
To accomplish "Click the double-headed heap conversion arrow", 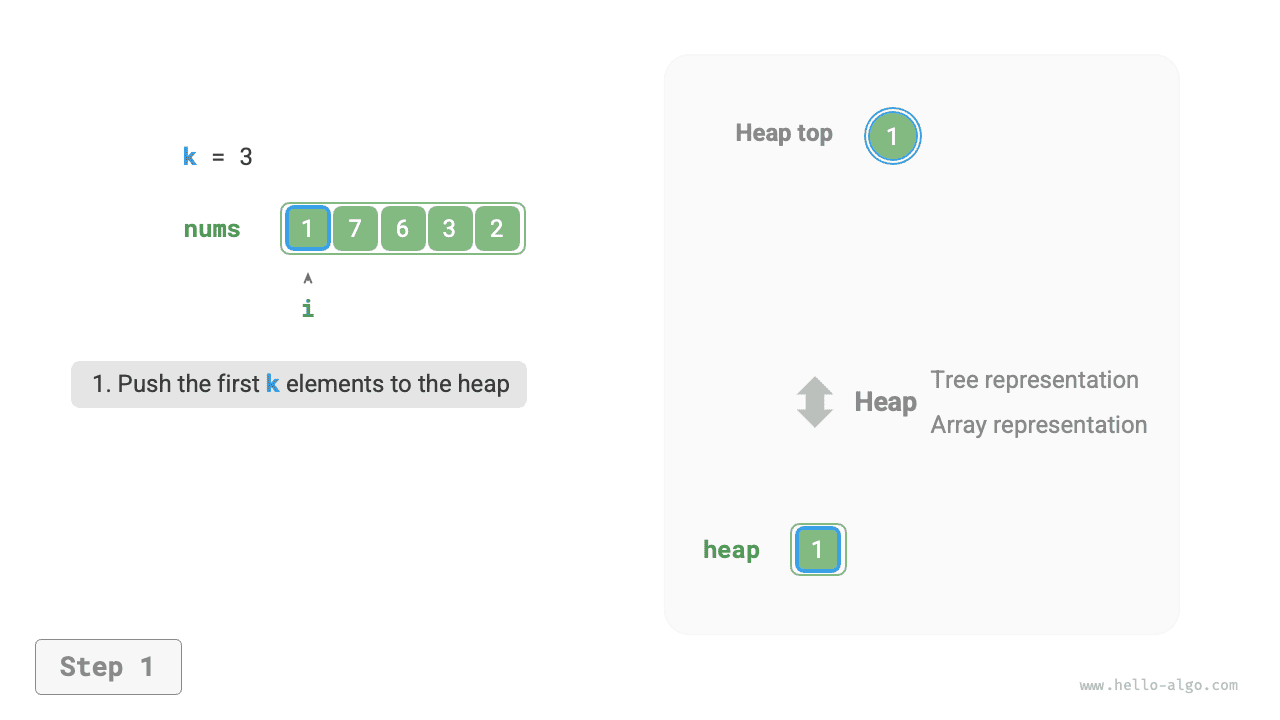I will coord(815,402).
